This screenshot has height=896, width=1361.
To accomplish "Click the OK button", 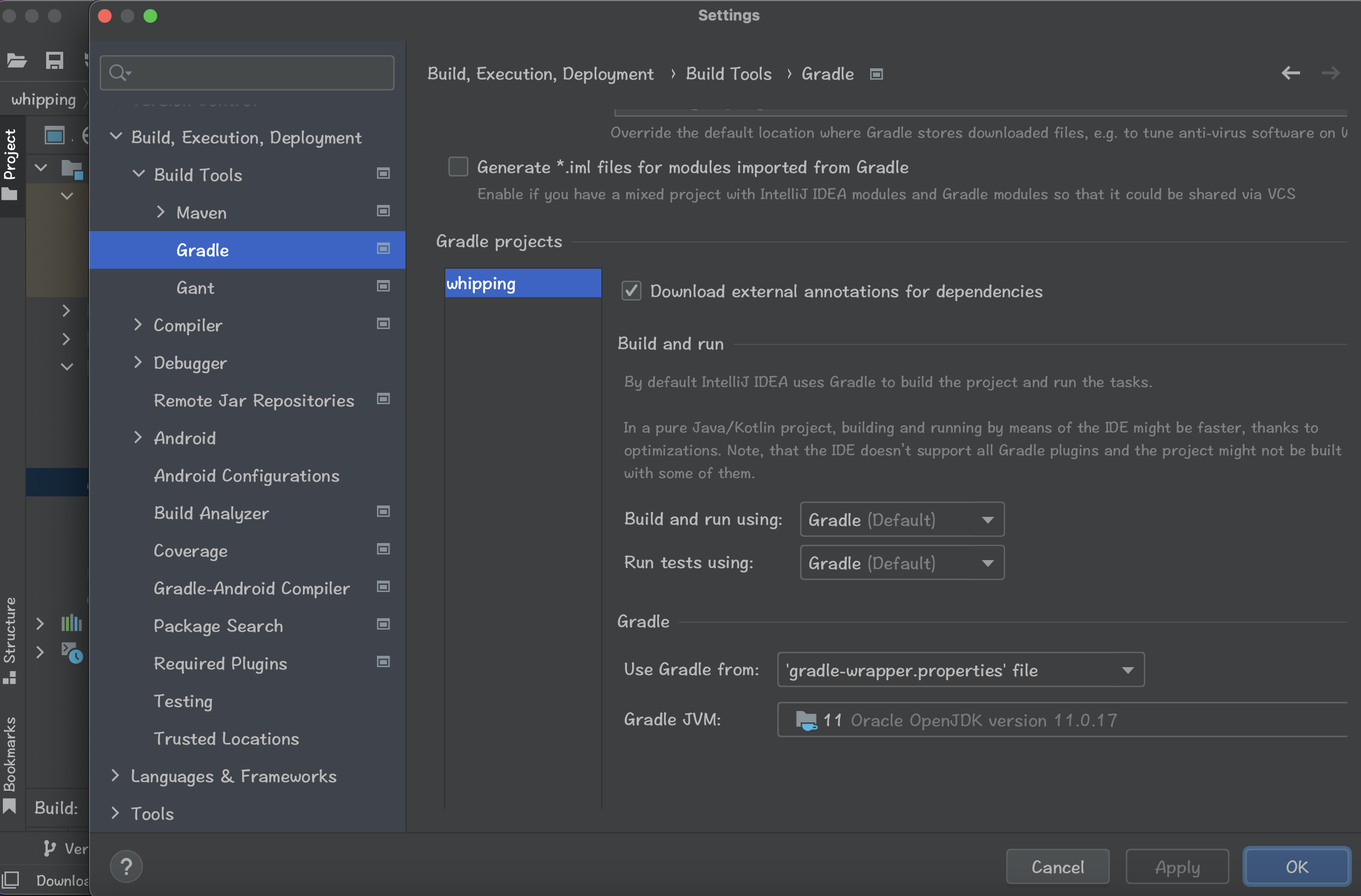I will [x=1296, y=866].
